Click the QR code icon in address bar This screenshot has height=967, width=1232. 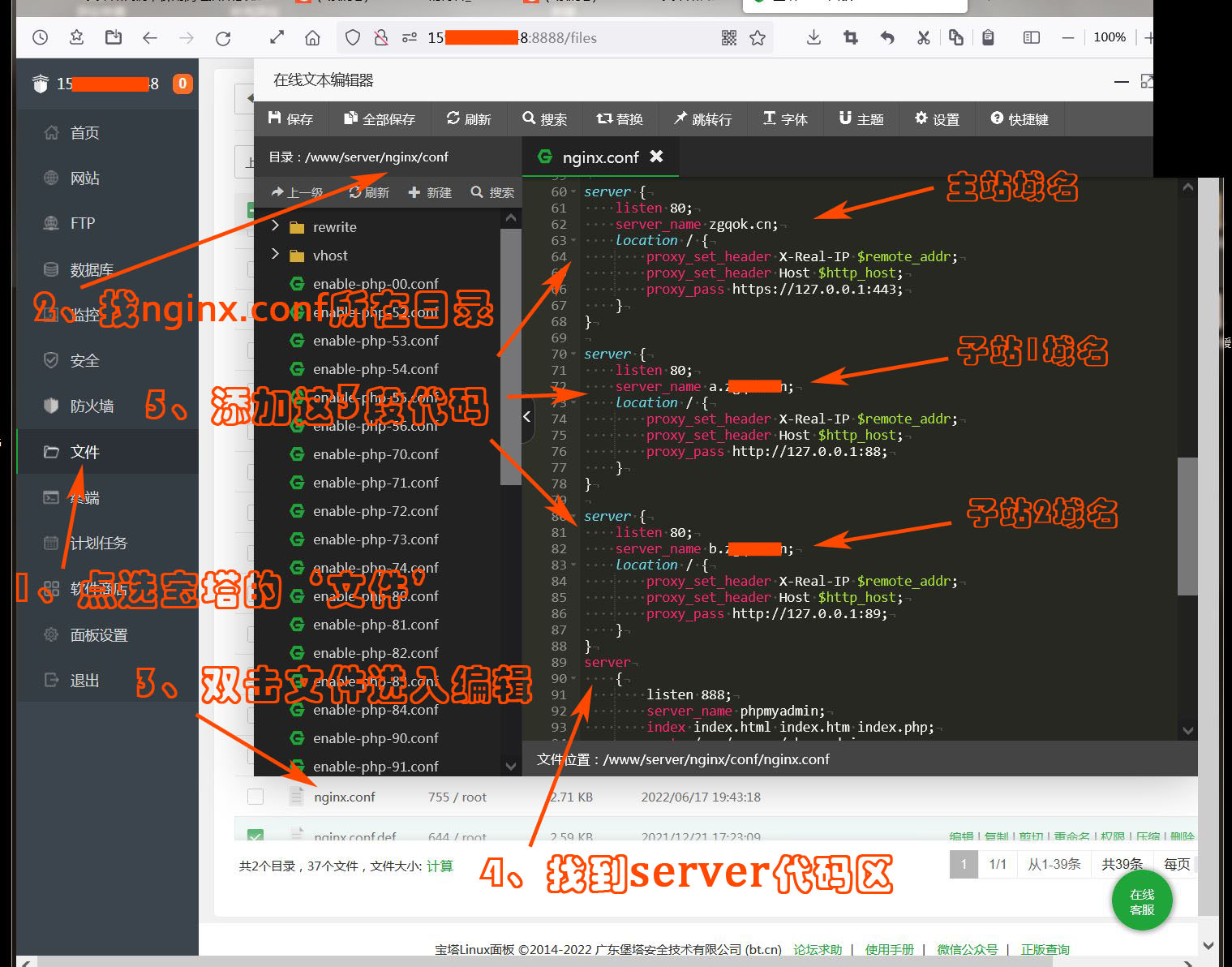729,37
